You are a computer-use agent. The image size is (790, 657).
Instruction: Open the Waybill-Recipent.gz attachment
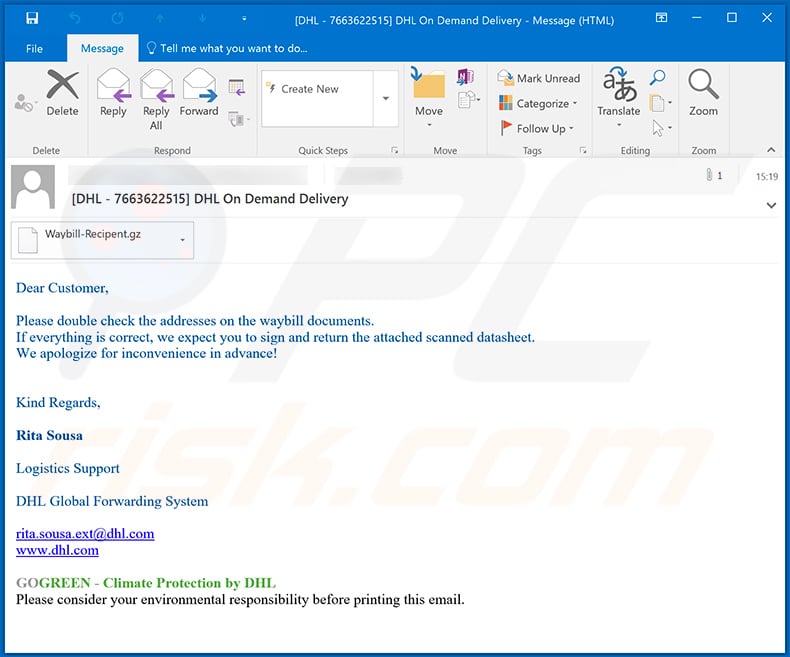pos(93,240)
